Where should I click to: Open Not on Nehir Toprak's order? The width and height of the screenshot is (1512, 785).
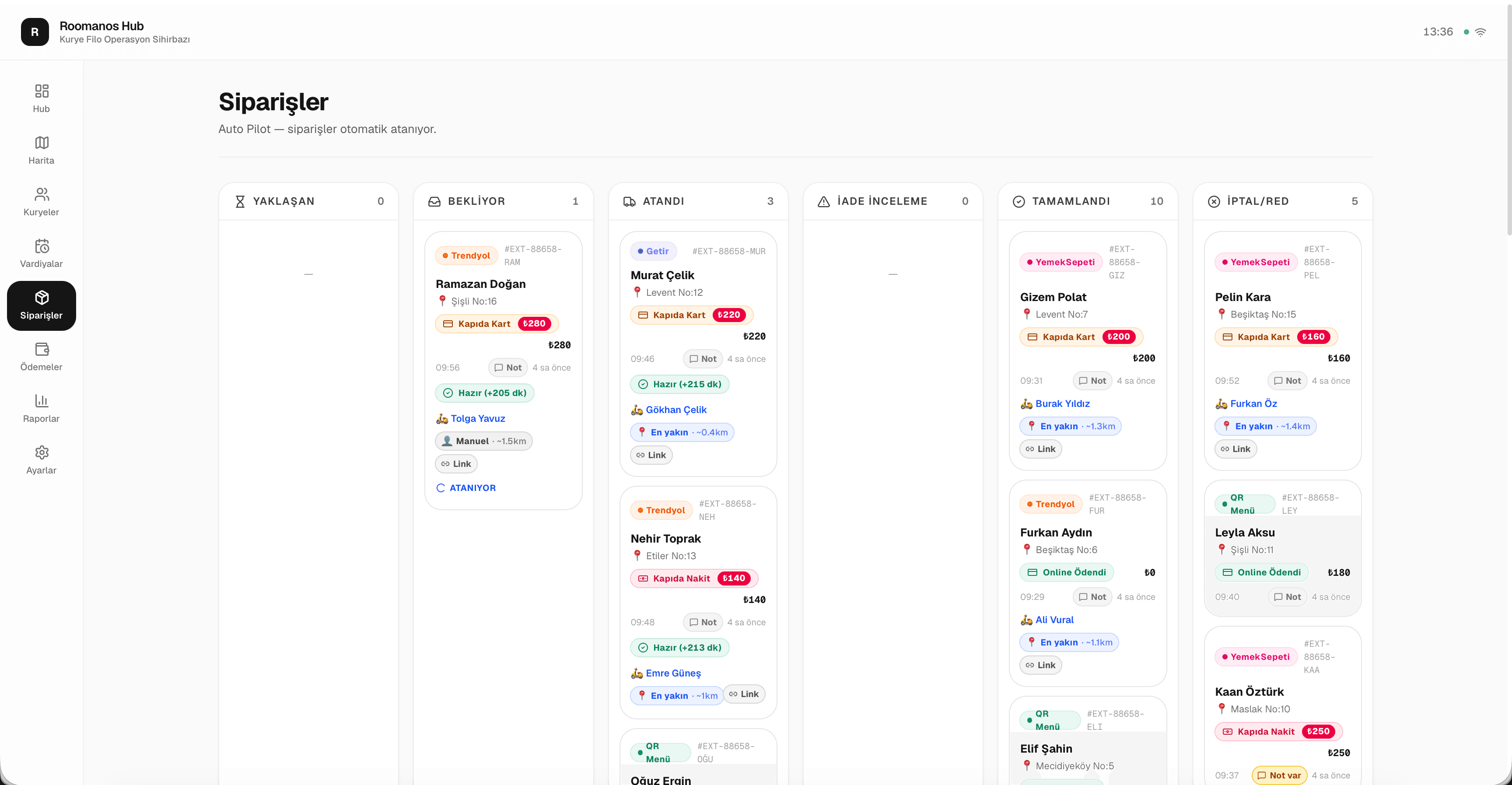(703, 622)
